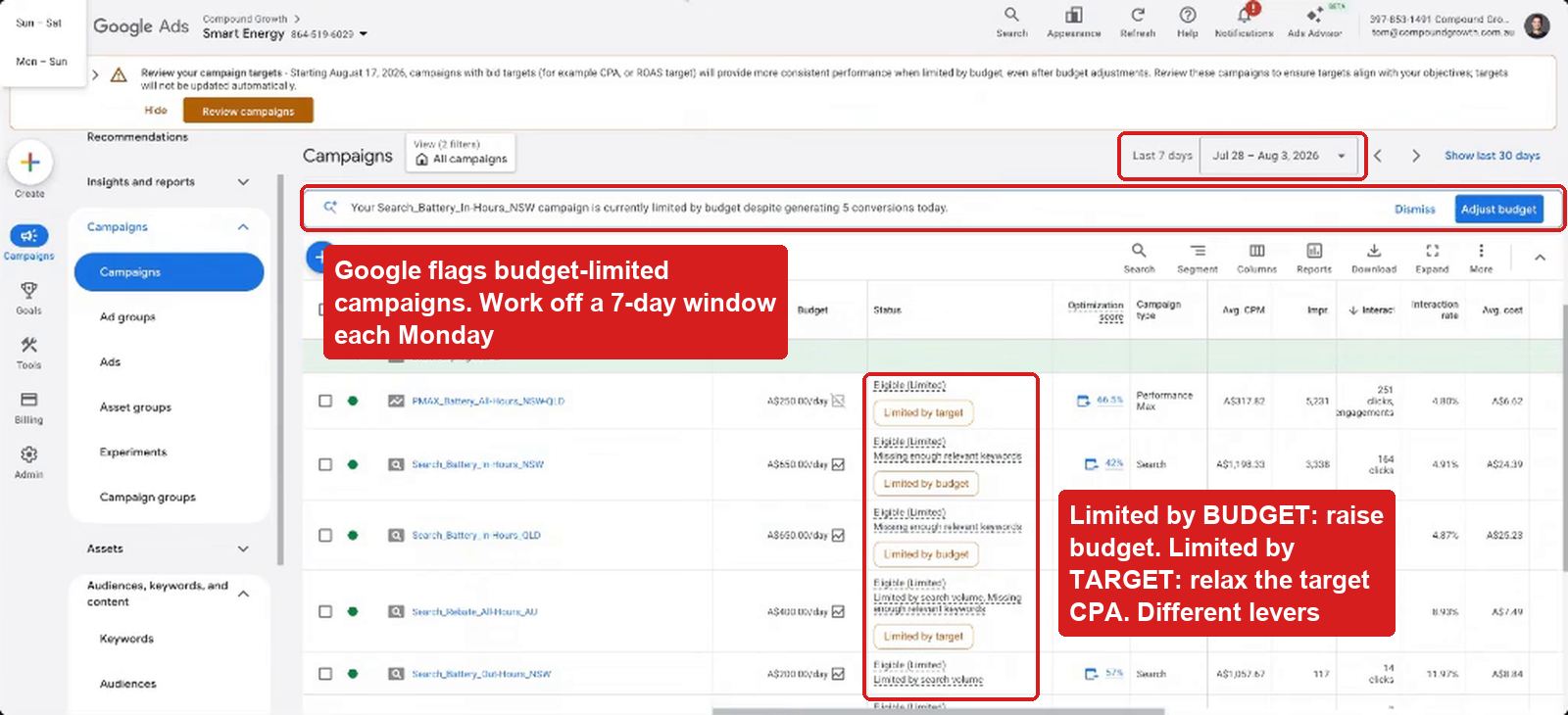
Task: Open Asset groups in the sidebar
Action: 135,407
